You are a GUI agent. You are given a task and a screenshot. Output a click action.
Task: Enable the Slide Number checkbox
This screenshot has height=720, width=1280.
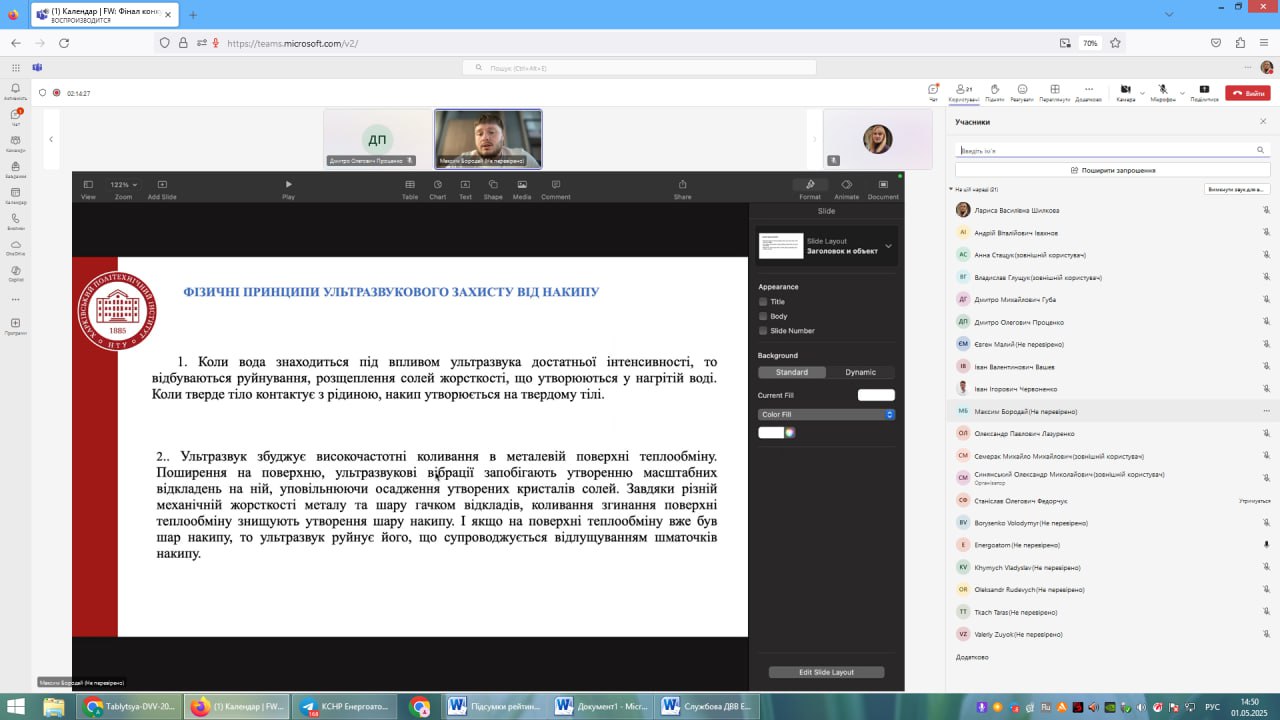(763, 330)
